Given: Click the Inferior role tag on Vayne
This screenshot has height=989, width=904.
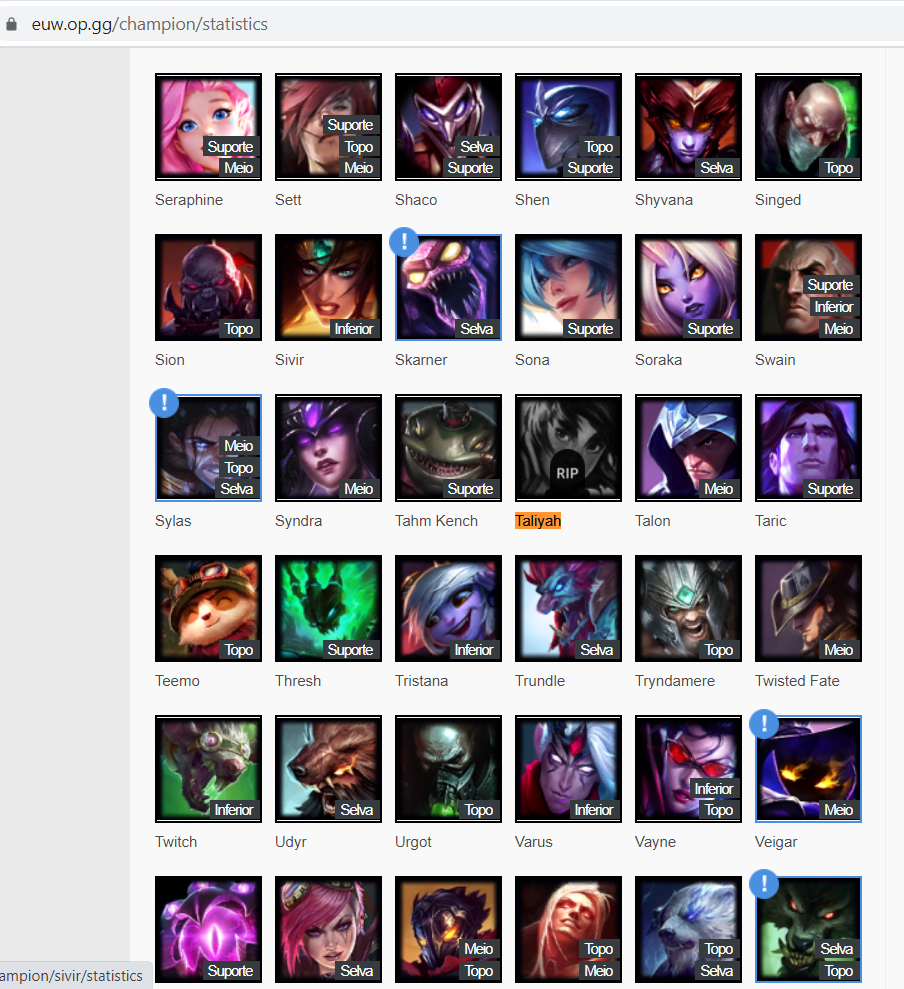Looking at the screenshot, I should click(x=713, y=789).
